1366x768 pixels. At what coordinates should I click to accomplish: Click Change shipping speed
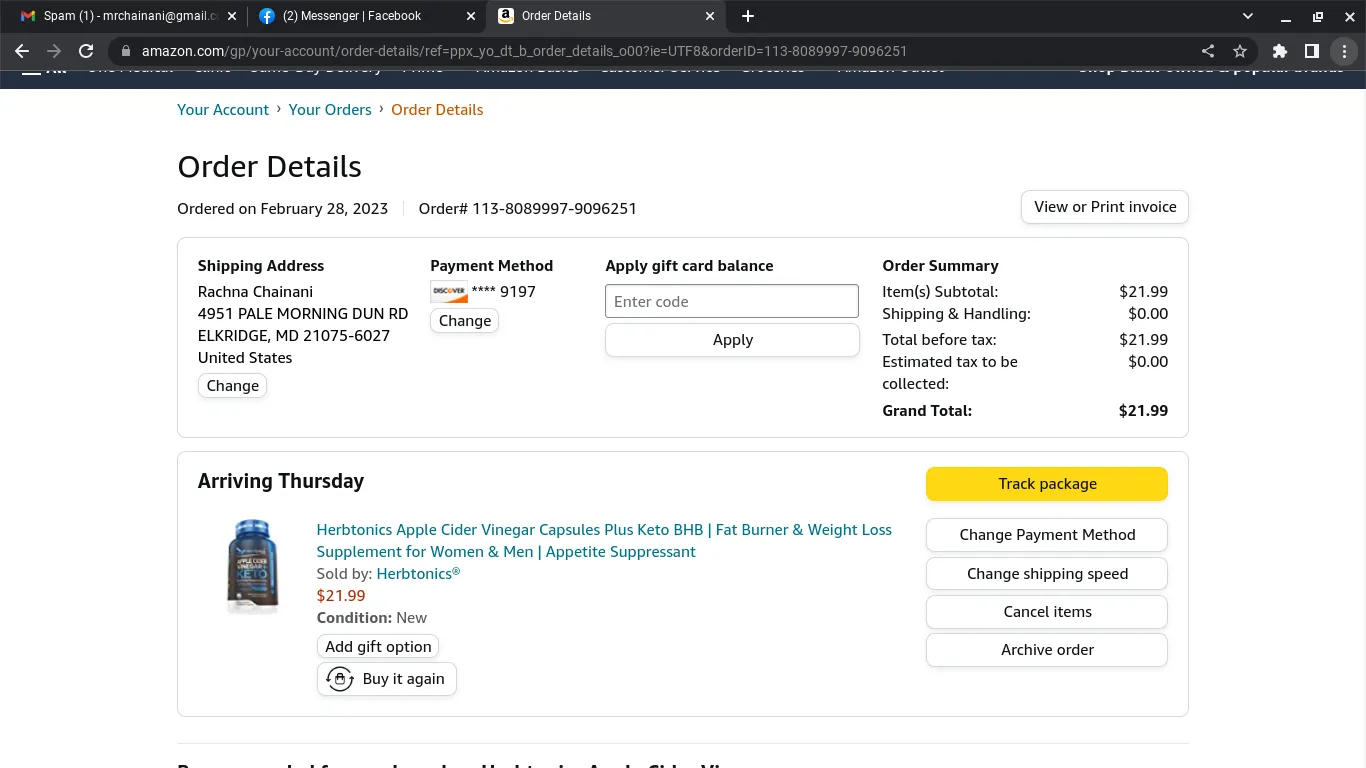(x=1047, y=574)
